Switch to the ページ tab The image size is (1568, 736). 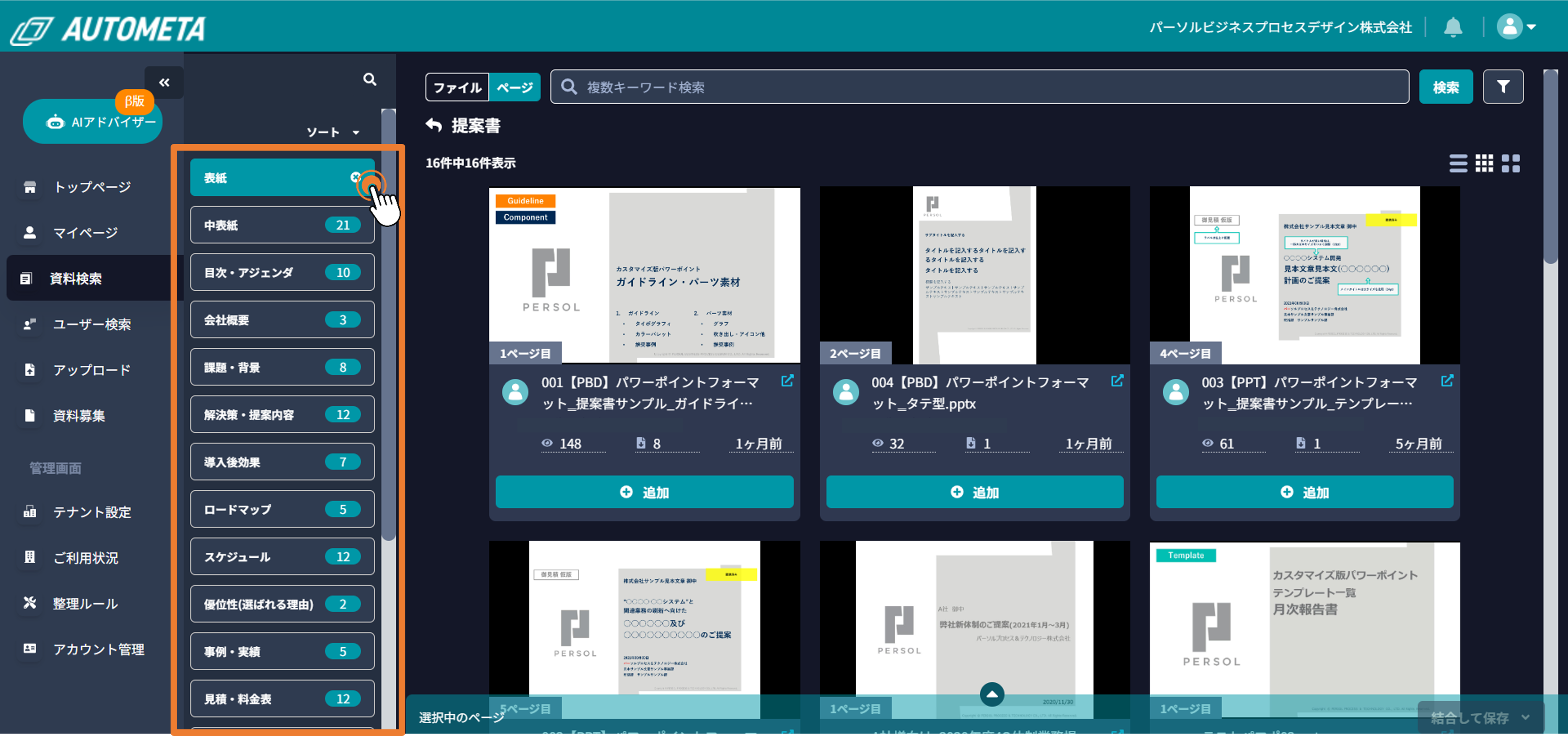(x=515, y=87)
